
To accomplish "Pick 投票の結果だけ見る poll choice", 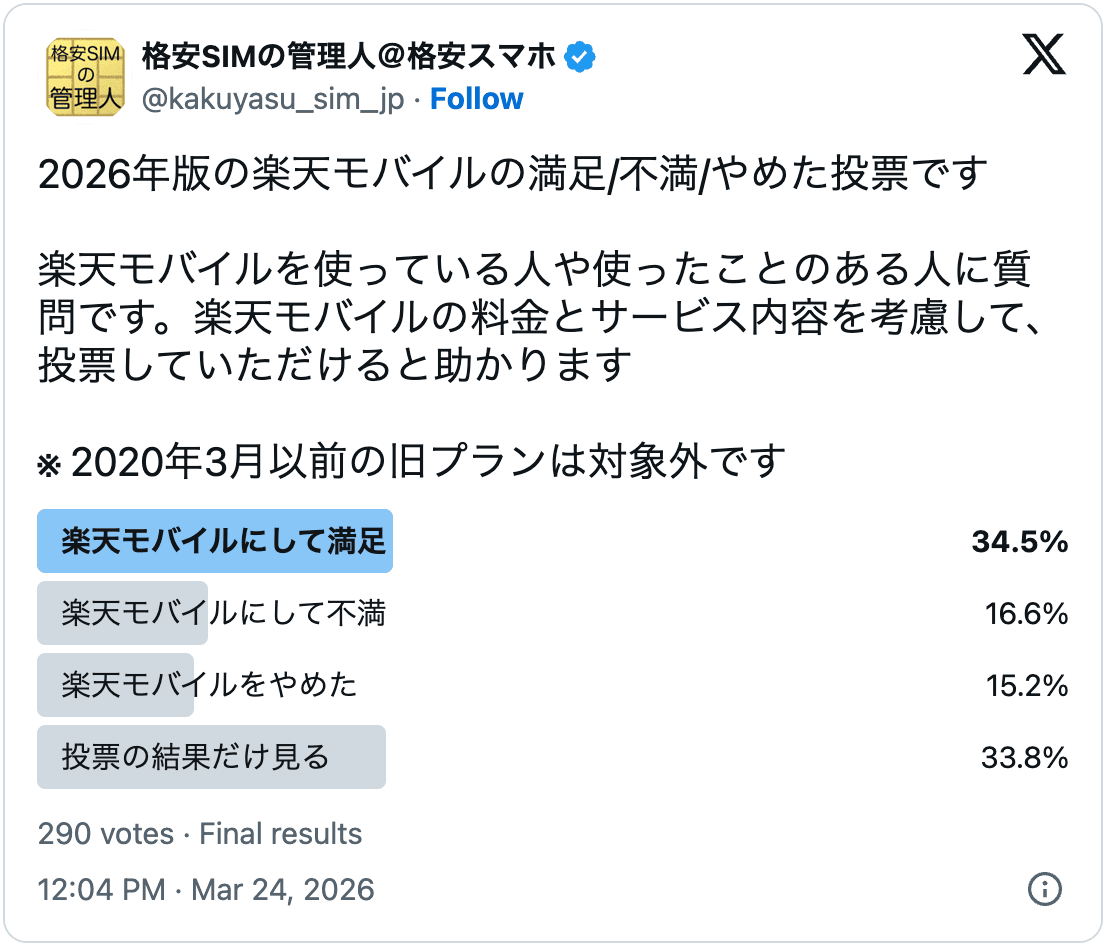I will [212, 757].
